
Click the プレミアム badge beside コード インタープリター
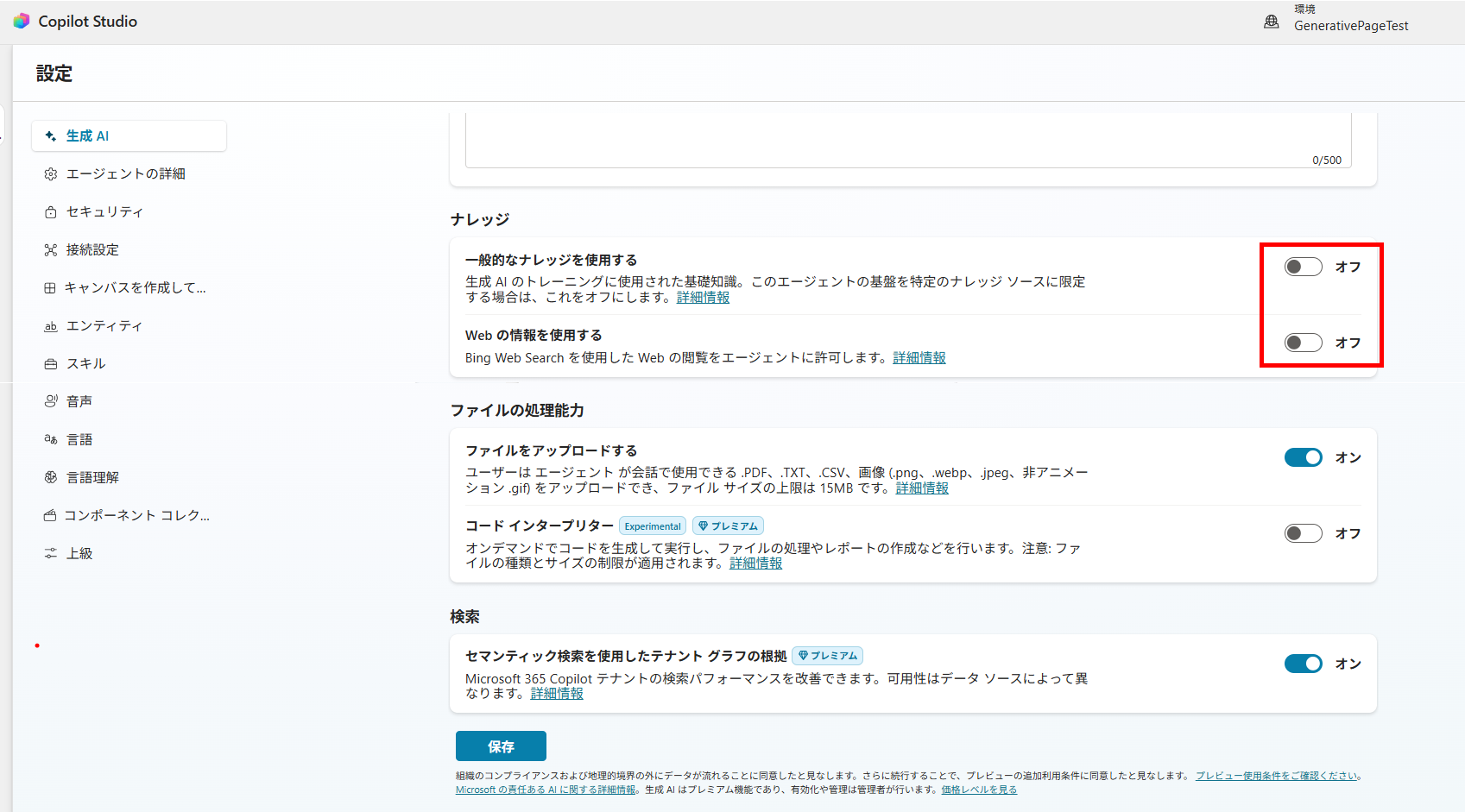tap(728, 526)
